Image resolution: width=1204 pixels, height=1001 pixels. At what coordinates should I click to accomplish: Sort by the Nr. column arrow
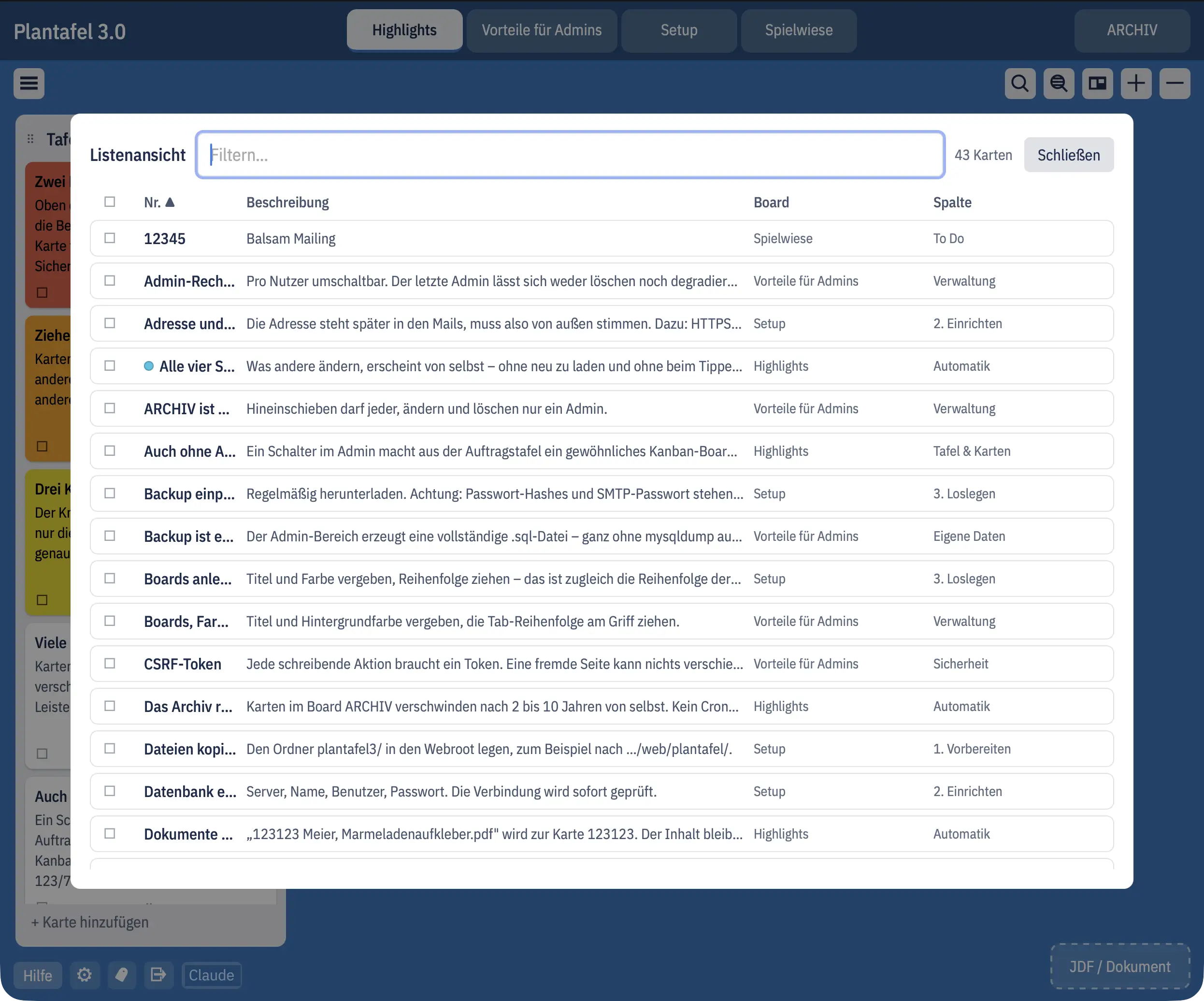170,203
